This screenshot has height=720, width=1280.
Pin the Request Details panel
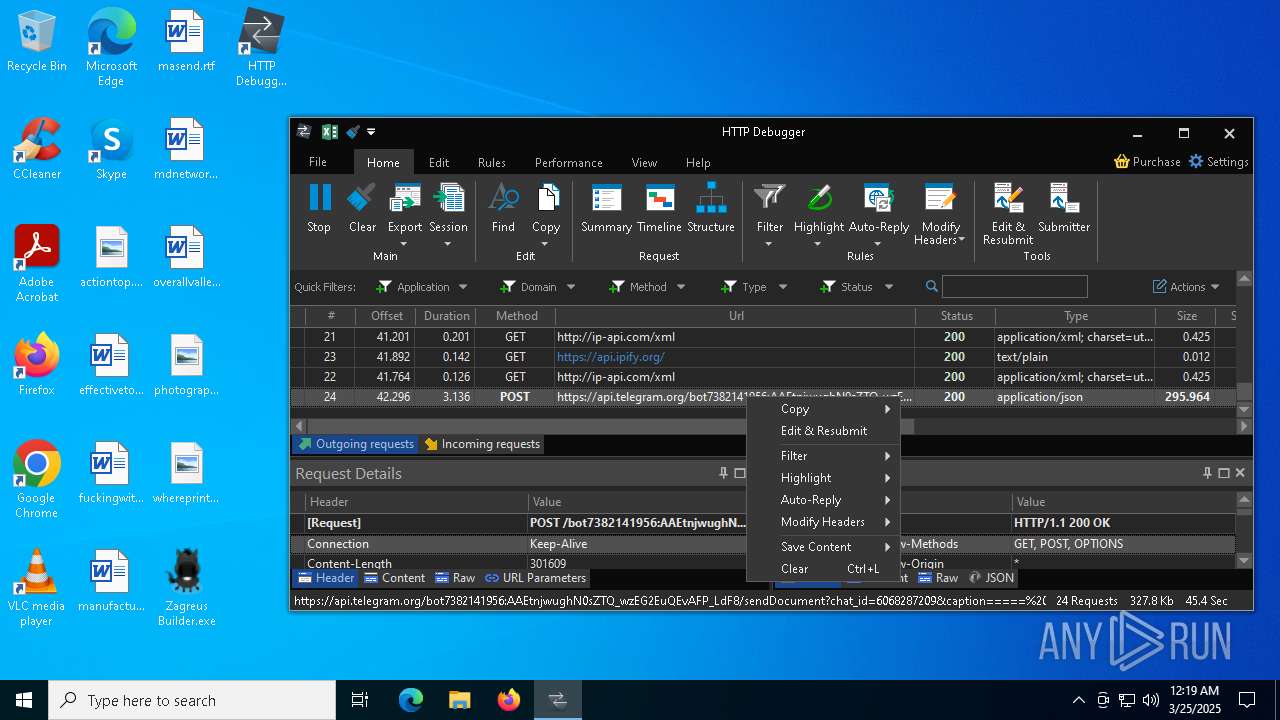pyautogui.click(x=723, y=473)
